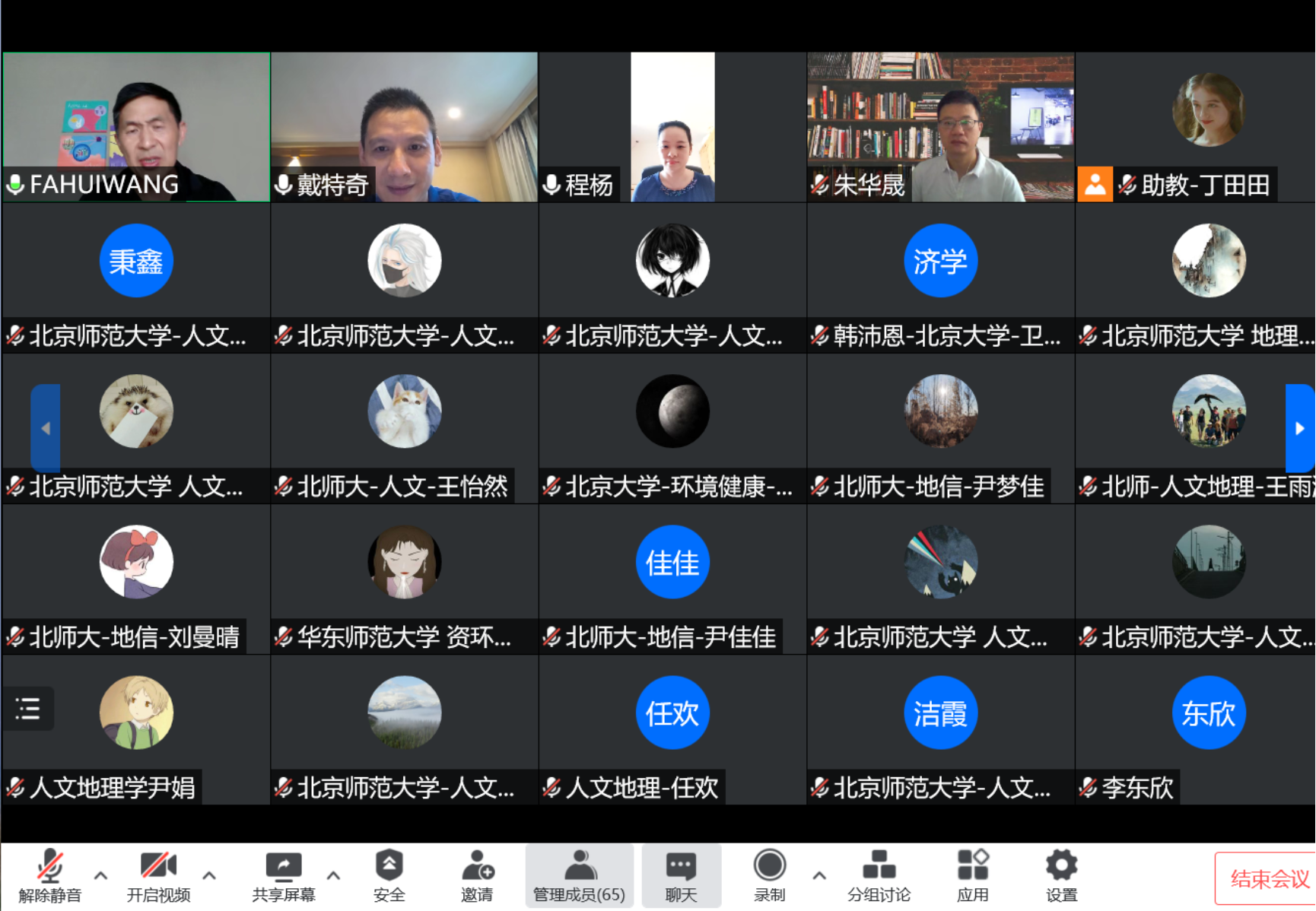Image resolution: width=1316 pixels, height=911 pixels.
Task: Expand recording options arrow
Action: click(819, 875)
